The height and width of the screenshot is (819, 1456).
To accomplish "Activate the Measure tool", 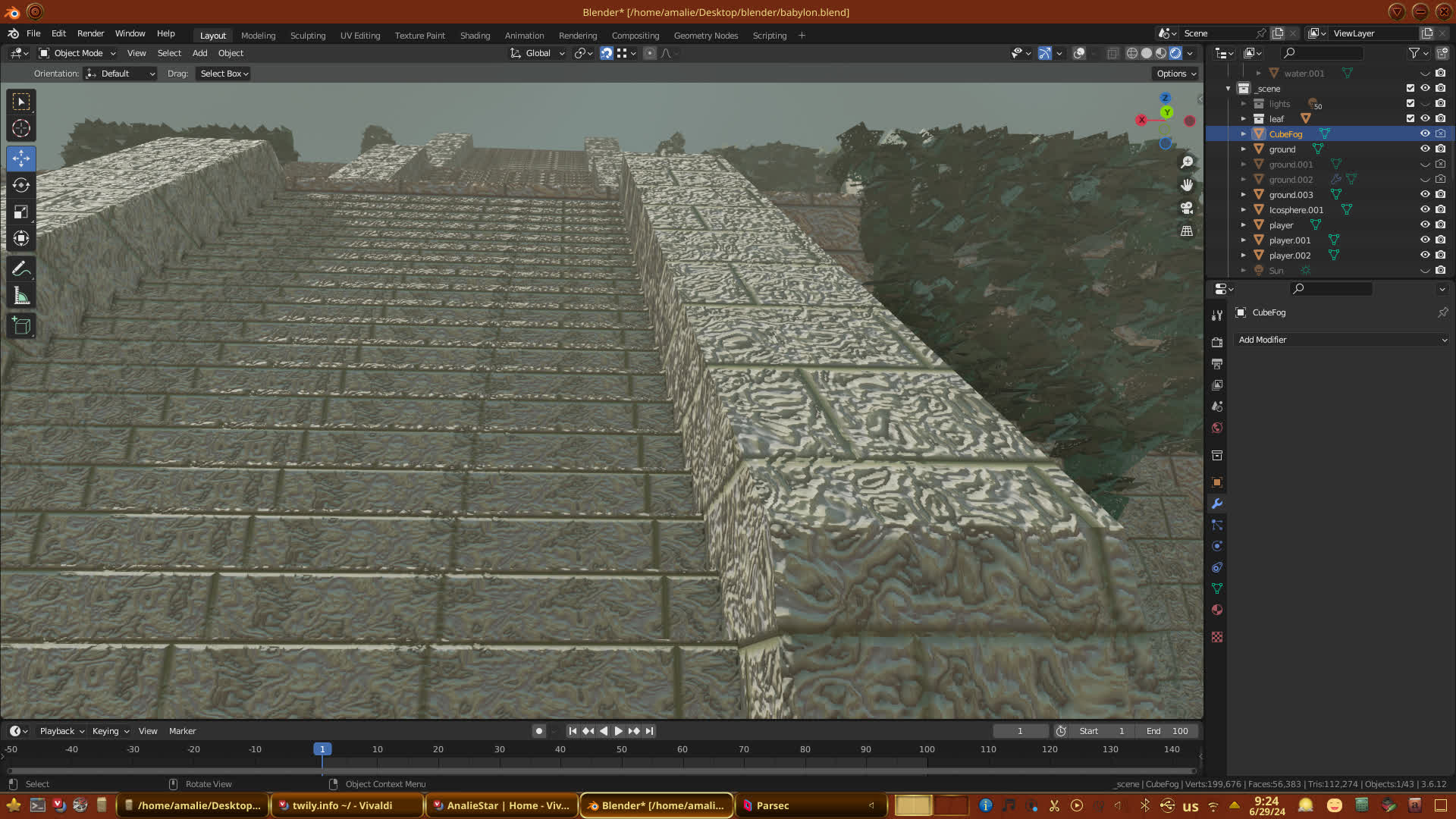I will pos(21,297).
